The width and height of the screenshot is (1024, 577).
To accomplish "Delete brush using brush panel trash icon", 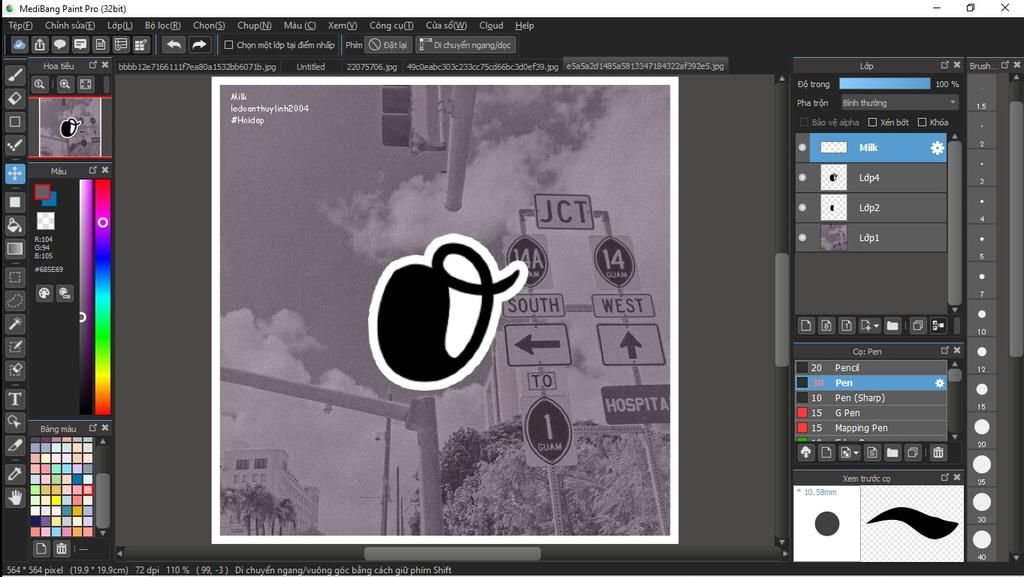I will 938,452.
